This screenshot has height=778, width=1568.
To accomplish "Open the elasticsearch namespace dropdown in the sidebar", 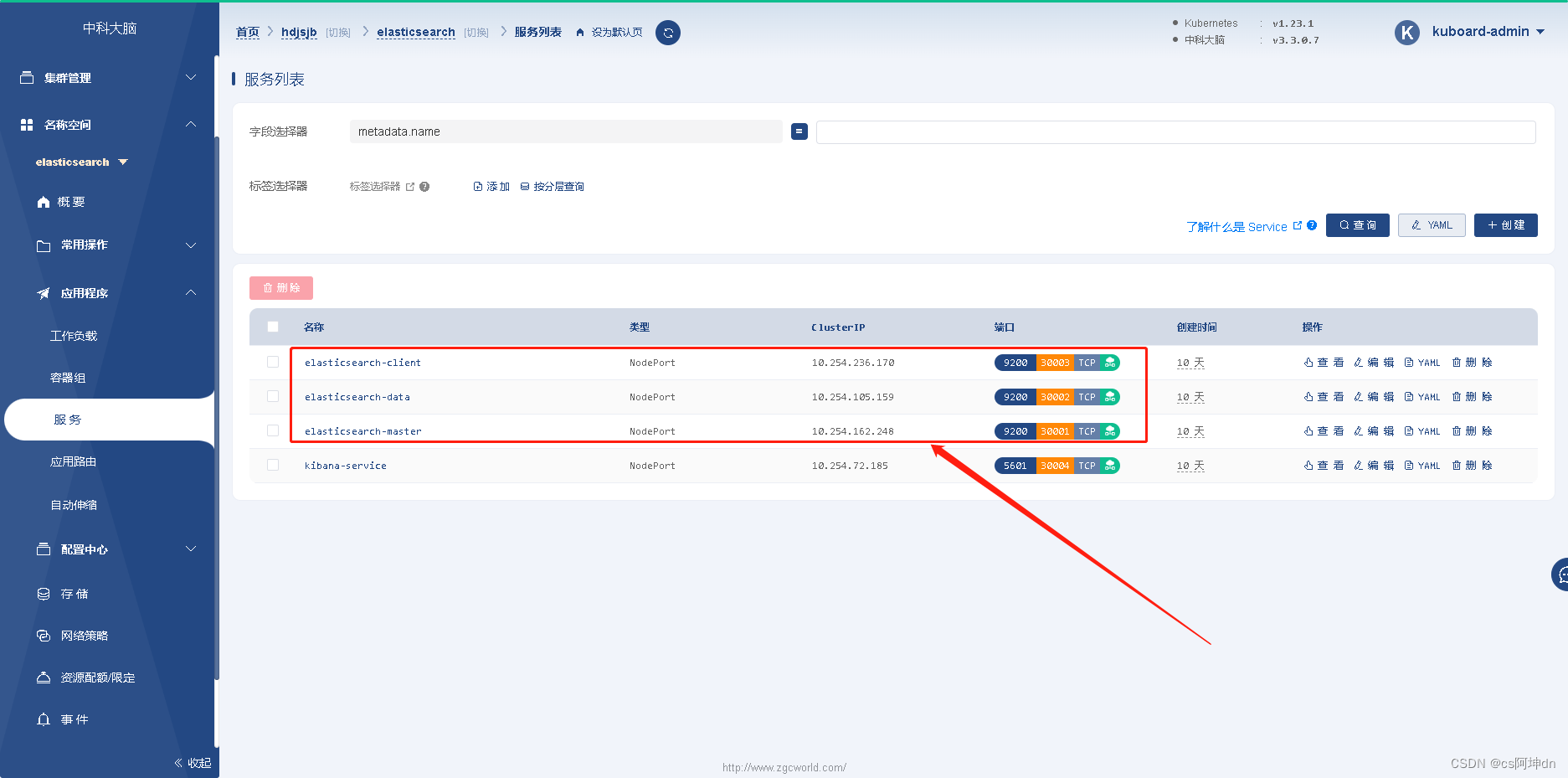I will [x=81, y=162].
